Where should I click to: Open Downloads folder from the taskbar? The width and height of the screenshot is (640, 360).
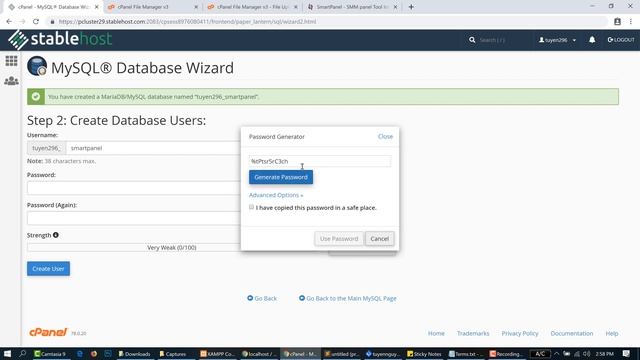pos(134,354)
